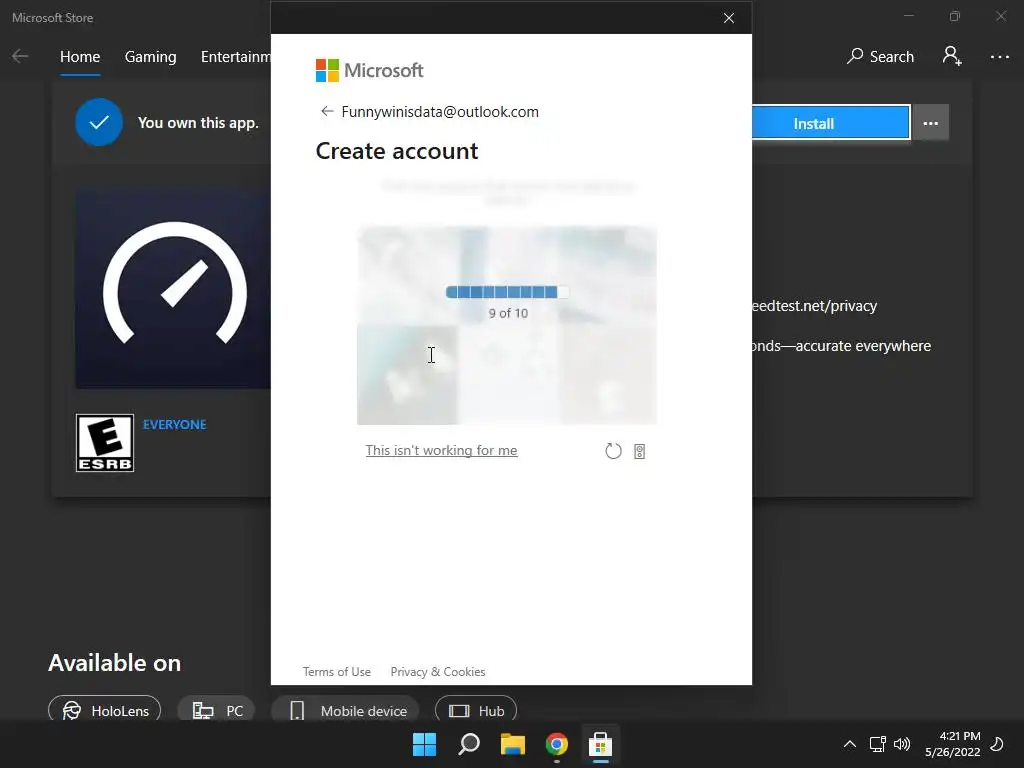Open File Explorer from the taskbar
Screen dimensions: 1024x768
[513, 744]
